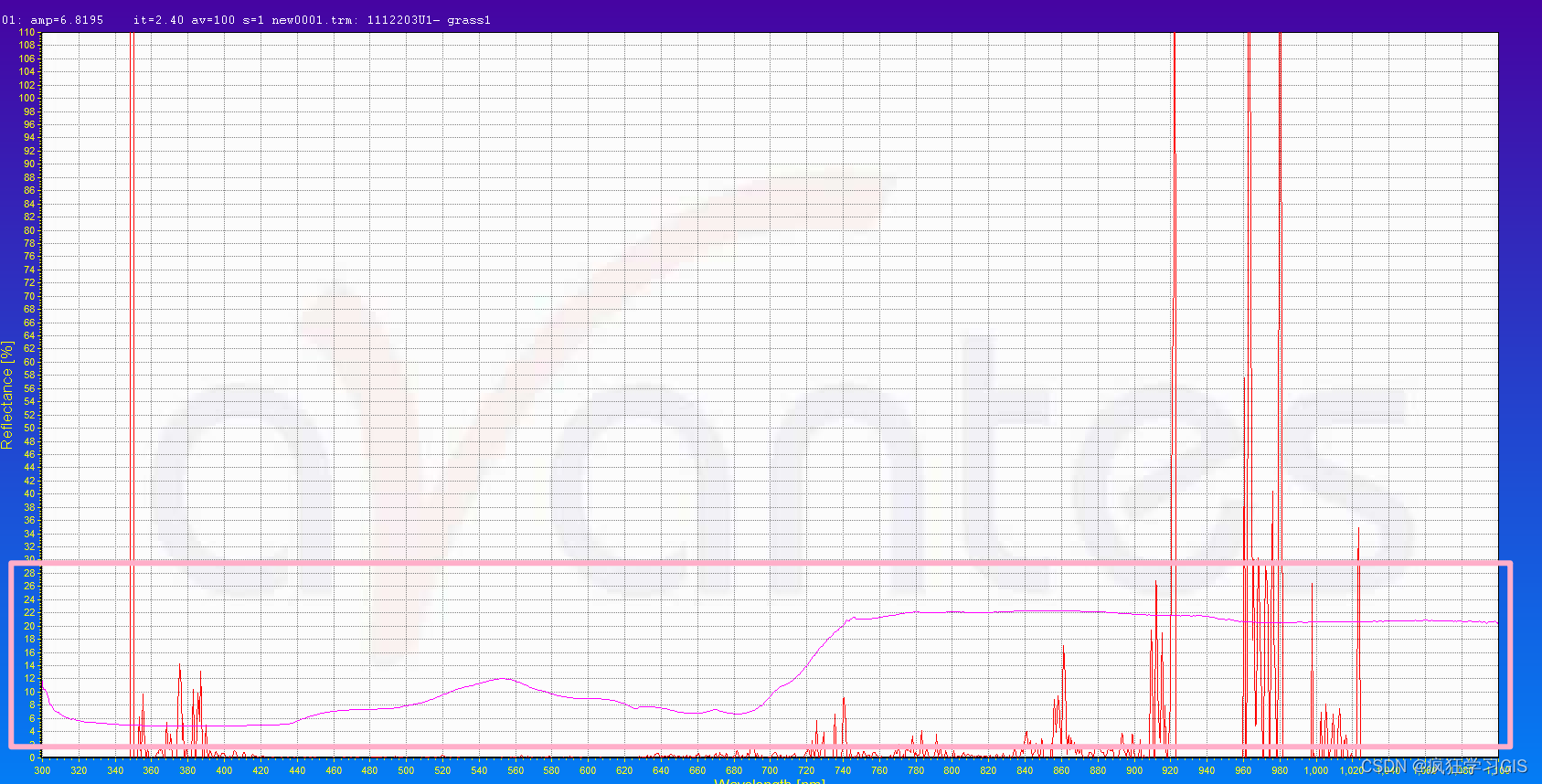This screenshot has width=1542, height=784.
Task: Click the 300 label on wavelength axis
Action: click(42, 770)
